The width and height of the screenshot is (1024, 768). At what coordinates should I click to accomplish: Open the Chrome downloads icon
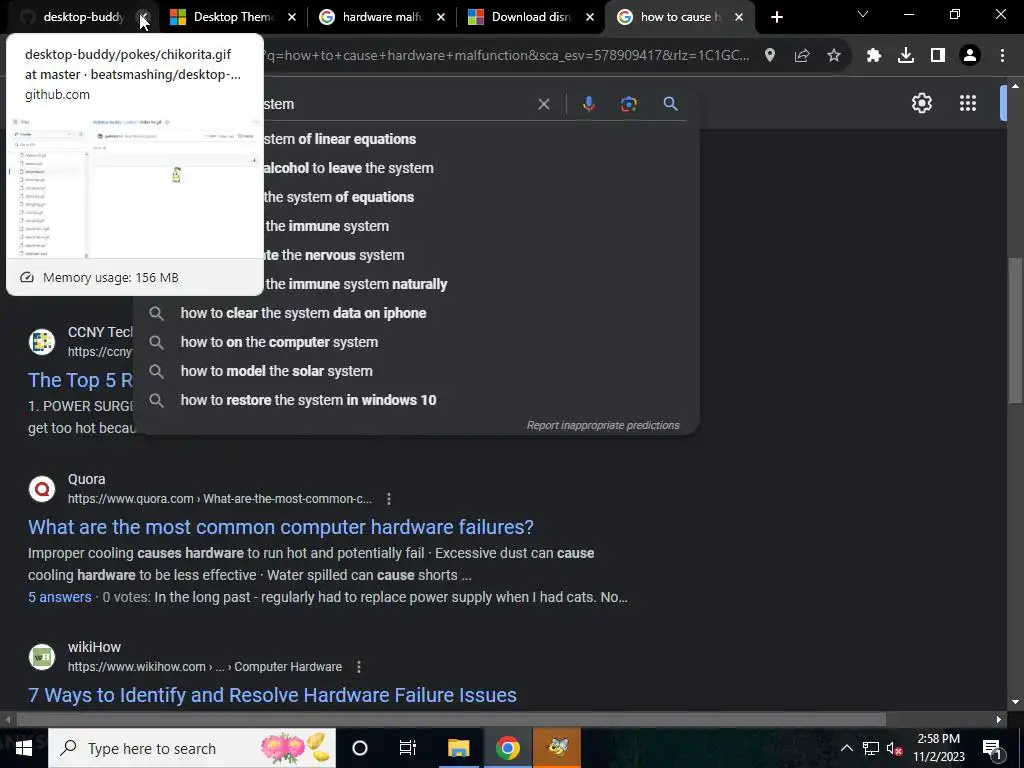(906, 56)
